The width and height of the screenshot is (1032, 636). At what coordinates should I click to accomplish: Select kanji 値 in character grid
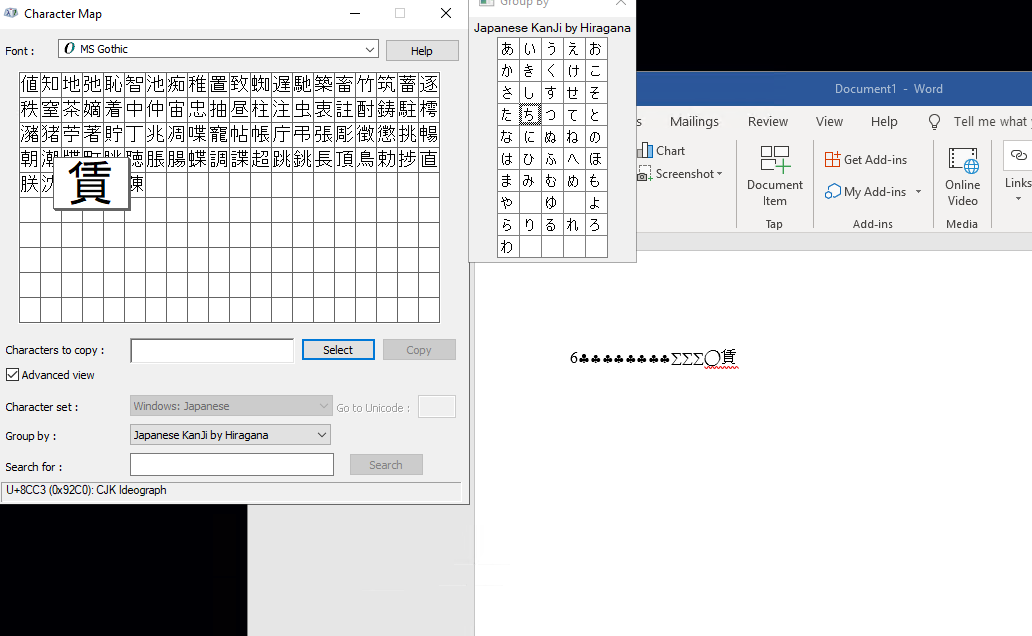tap(30, 84)
